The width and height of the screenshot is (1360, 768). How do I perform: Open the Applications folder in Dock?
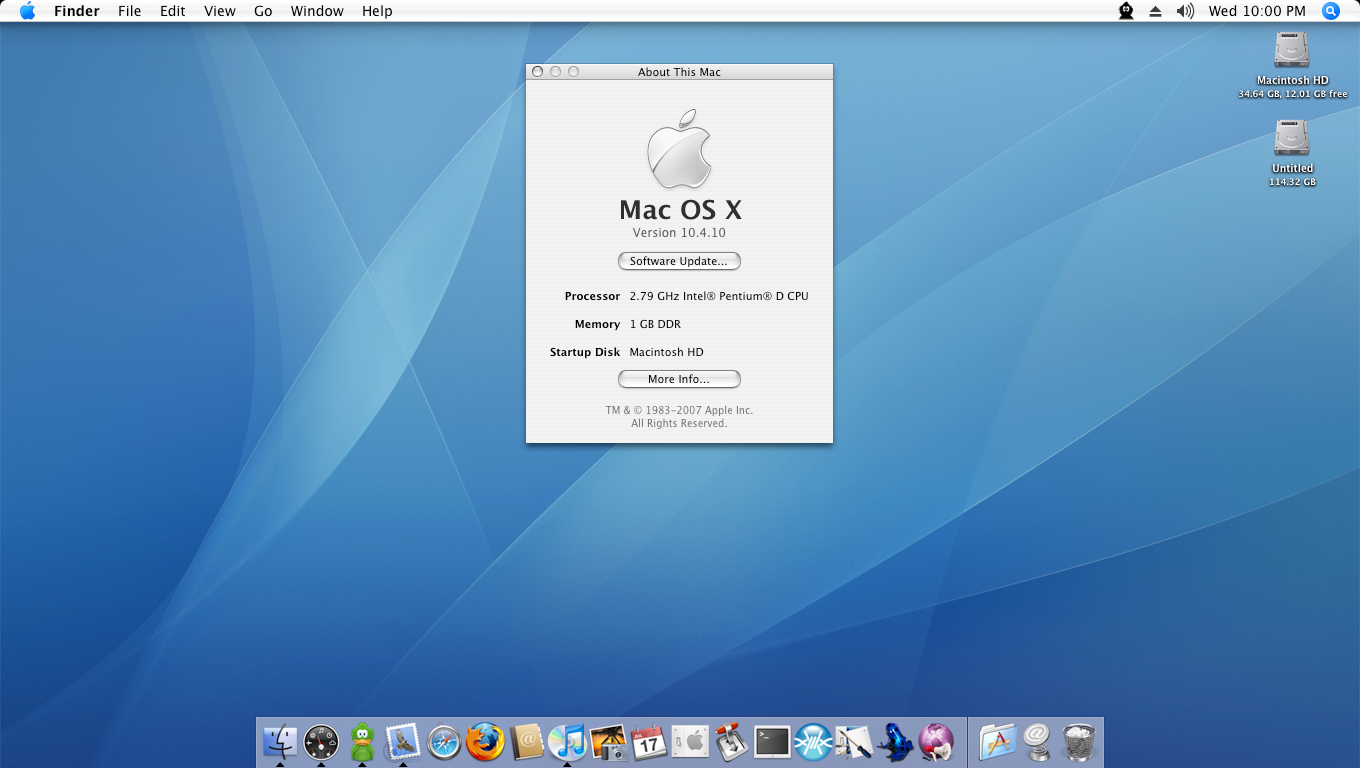[997, 742]
